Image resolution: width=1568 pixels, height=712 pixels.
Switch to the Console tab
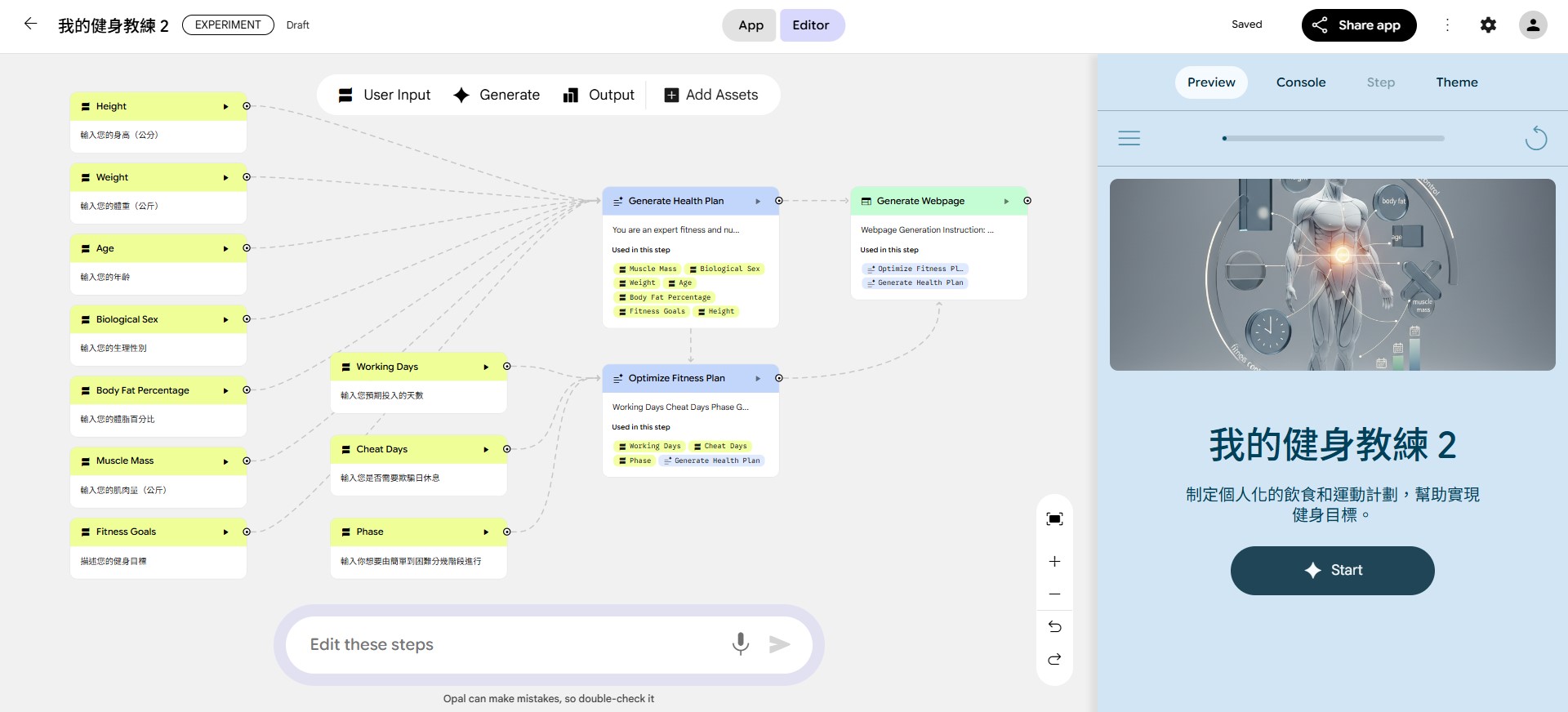(1300, 82)
